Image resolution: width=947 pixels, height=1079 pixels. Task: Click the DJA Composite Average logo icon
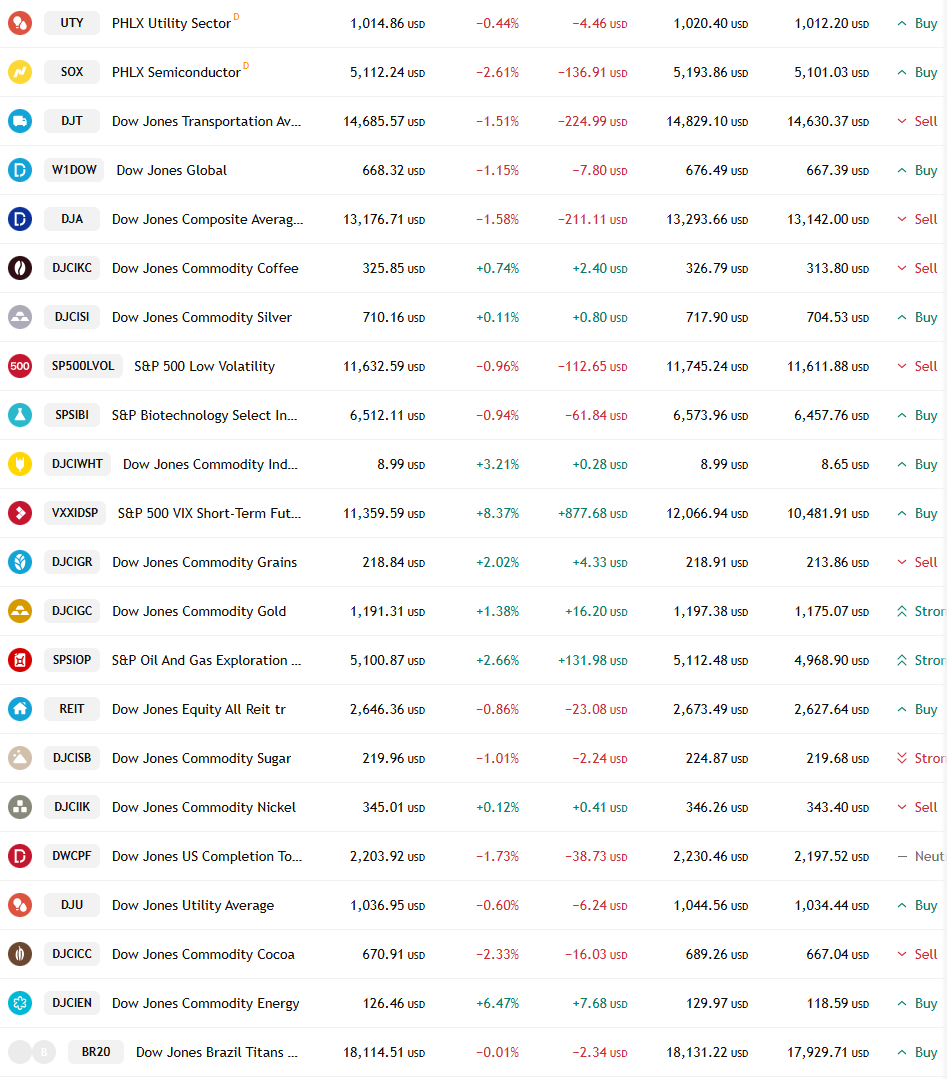pyautogui.click(x=20, y=220)
